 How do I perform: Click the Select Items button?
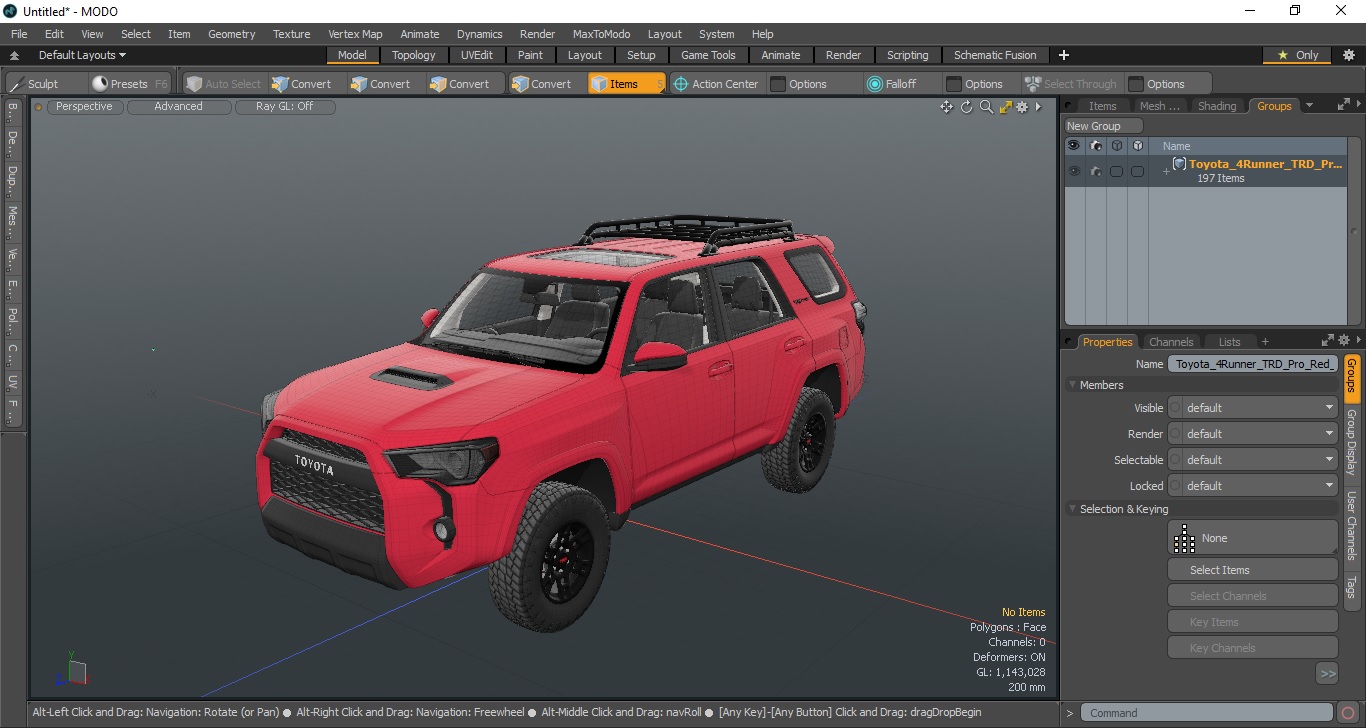pyautogui.click(x=1253, y=570)
